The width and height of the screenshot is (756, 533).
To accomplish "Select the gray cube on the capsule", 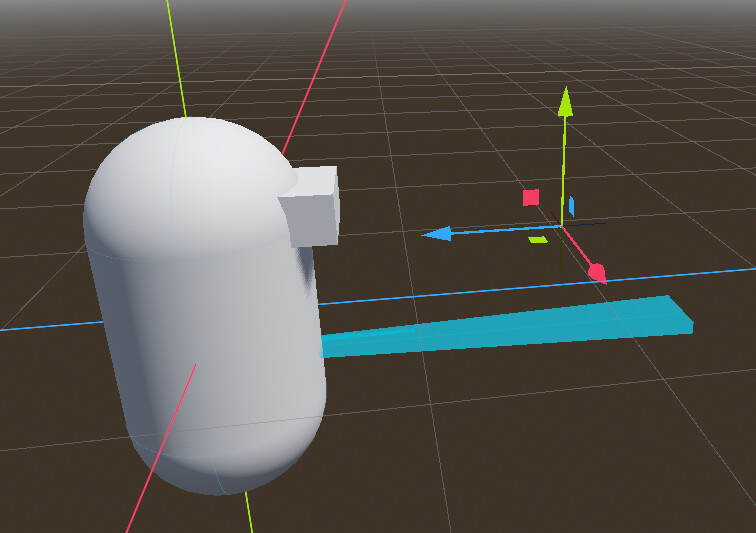I will (x=312, y=208).
